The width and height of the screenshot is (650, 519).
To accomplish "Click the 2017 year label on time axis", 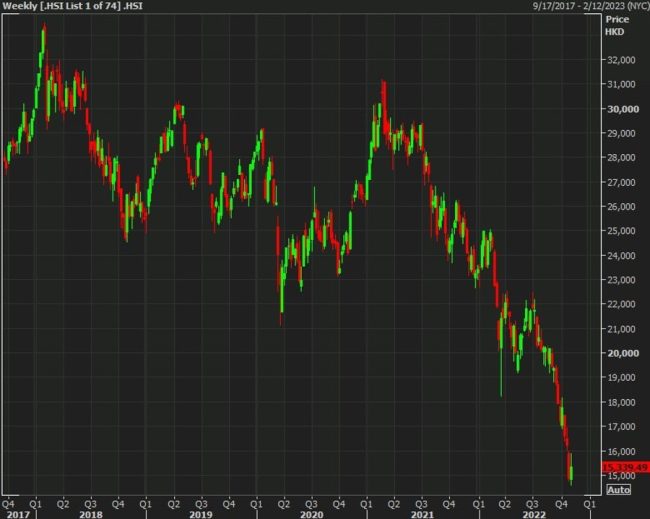I will pos(19,514).
